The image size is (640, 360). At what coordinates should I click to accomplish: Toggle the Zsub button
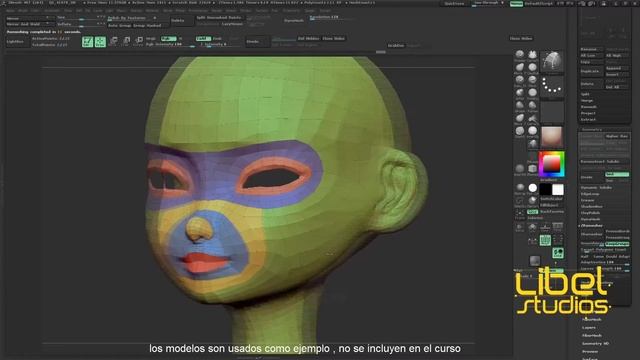217,38
